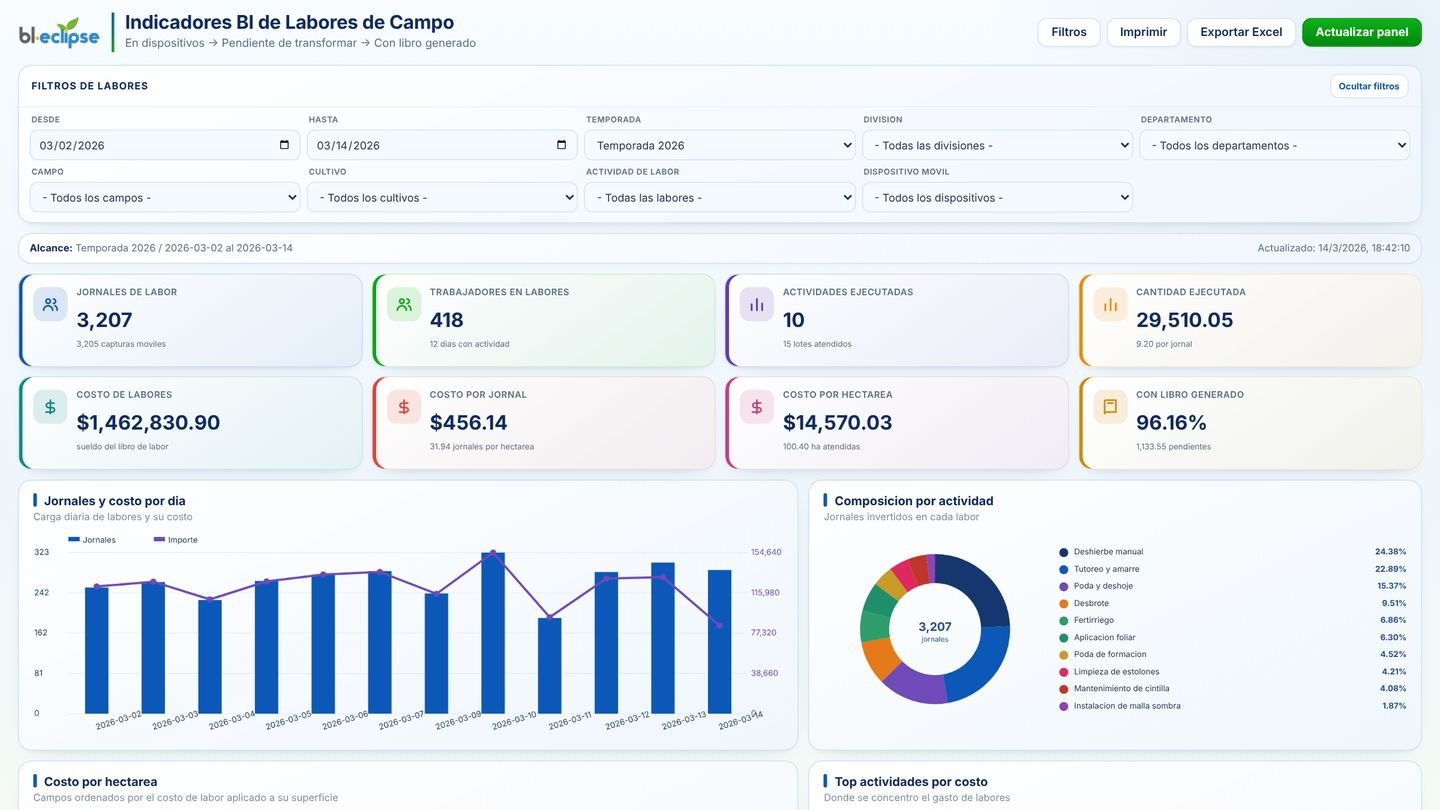Image resolution: width=1440 pixels, height=810 pixels.
Task: Open the Departamento dropdown
Action: click(x=1275, y=145)
